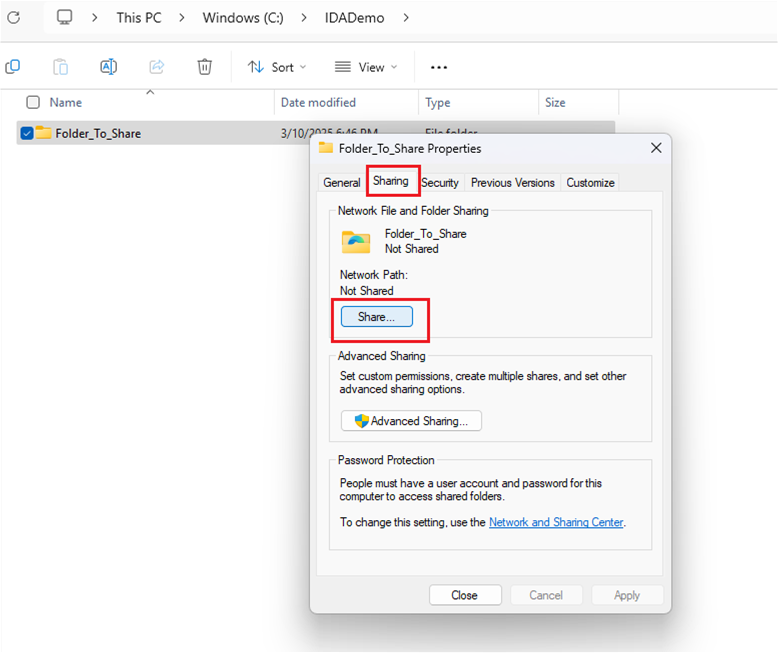Screen dimensions: 778x653
Task: Click the IDADemo breadcrumb
Action: tap(354, 18)
